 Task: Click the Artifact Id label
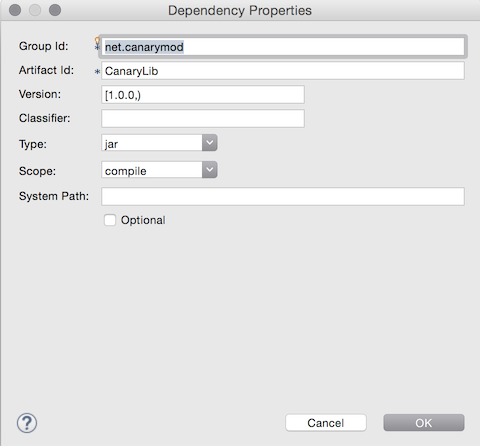46,70
